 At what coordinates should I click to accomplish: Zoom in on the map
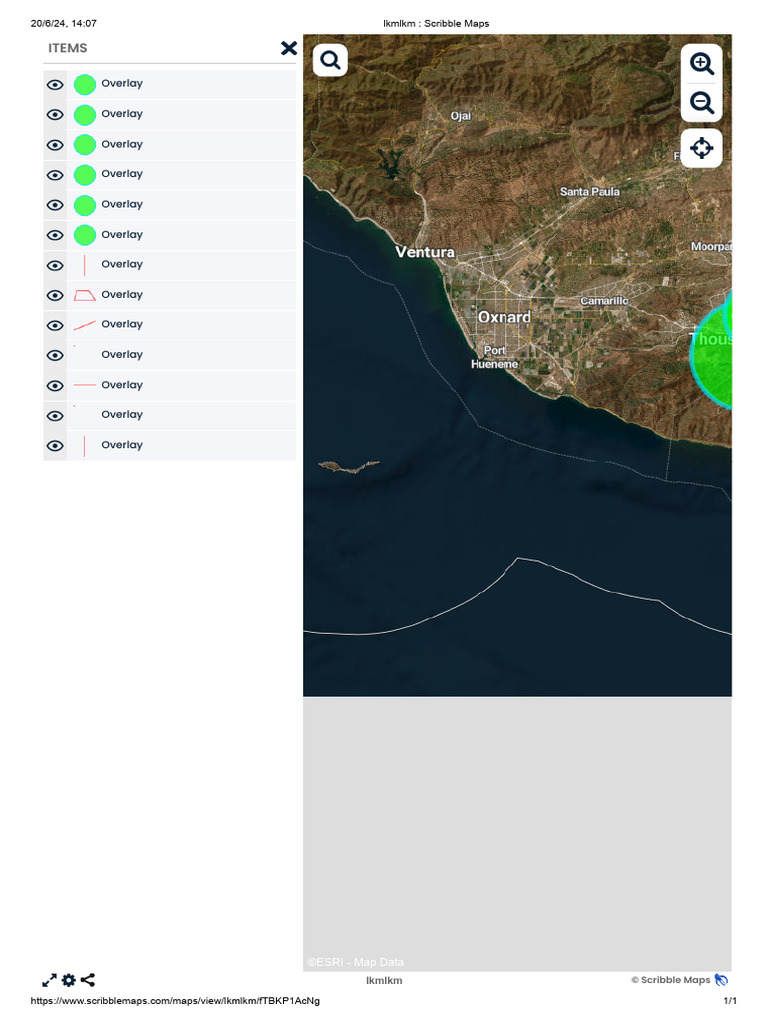click(x=702, y=64)
